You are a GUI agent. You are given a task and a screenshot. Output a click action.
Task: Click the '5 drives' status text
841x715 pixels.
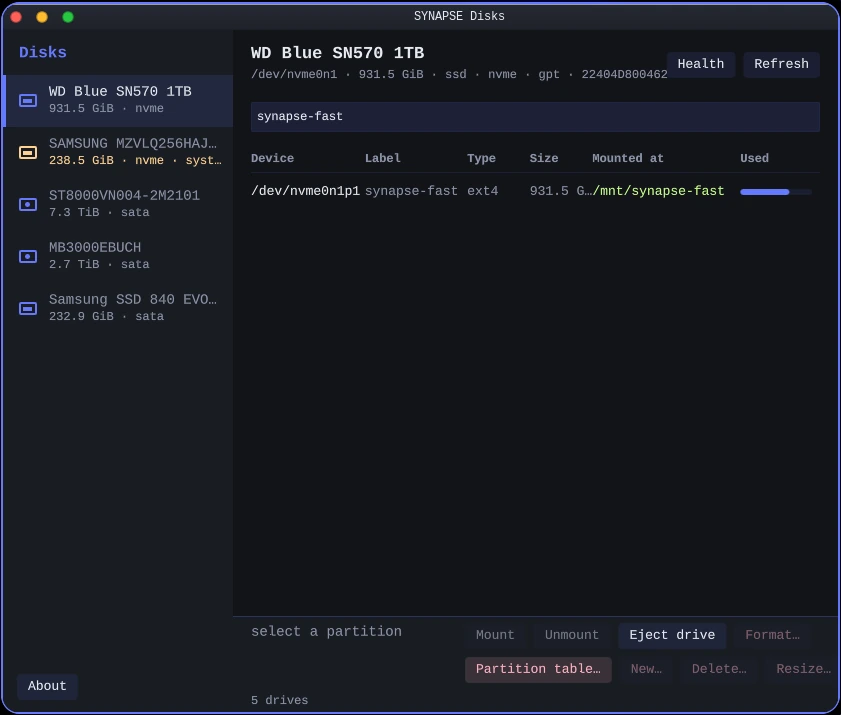coord(279,700)
